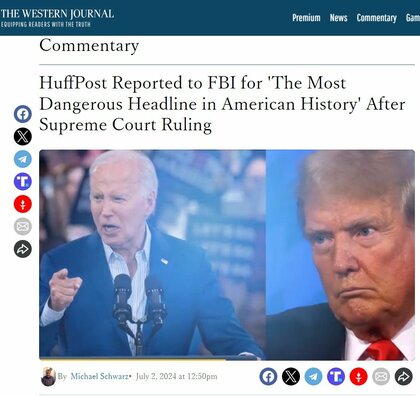Share on Truth Social in left sidebar
This screenshot has height=396, width=420.
[x=23, y=181]
